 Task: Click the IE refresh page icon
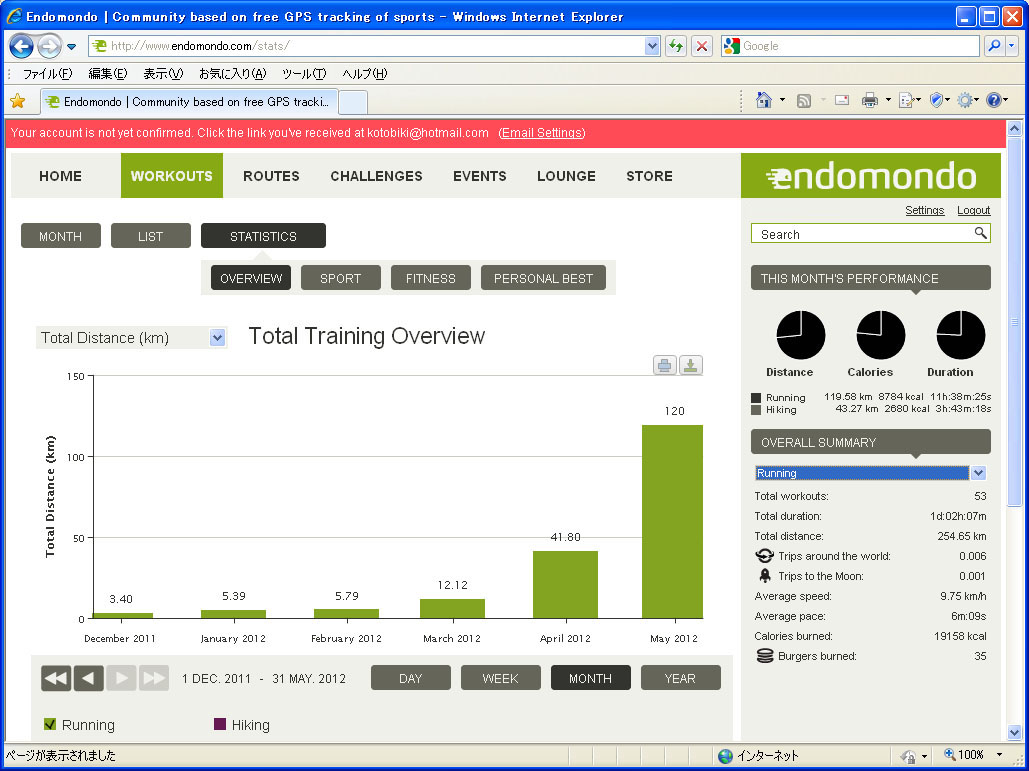[x=676, y=46]
